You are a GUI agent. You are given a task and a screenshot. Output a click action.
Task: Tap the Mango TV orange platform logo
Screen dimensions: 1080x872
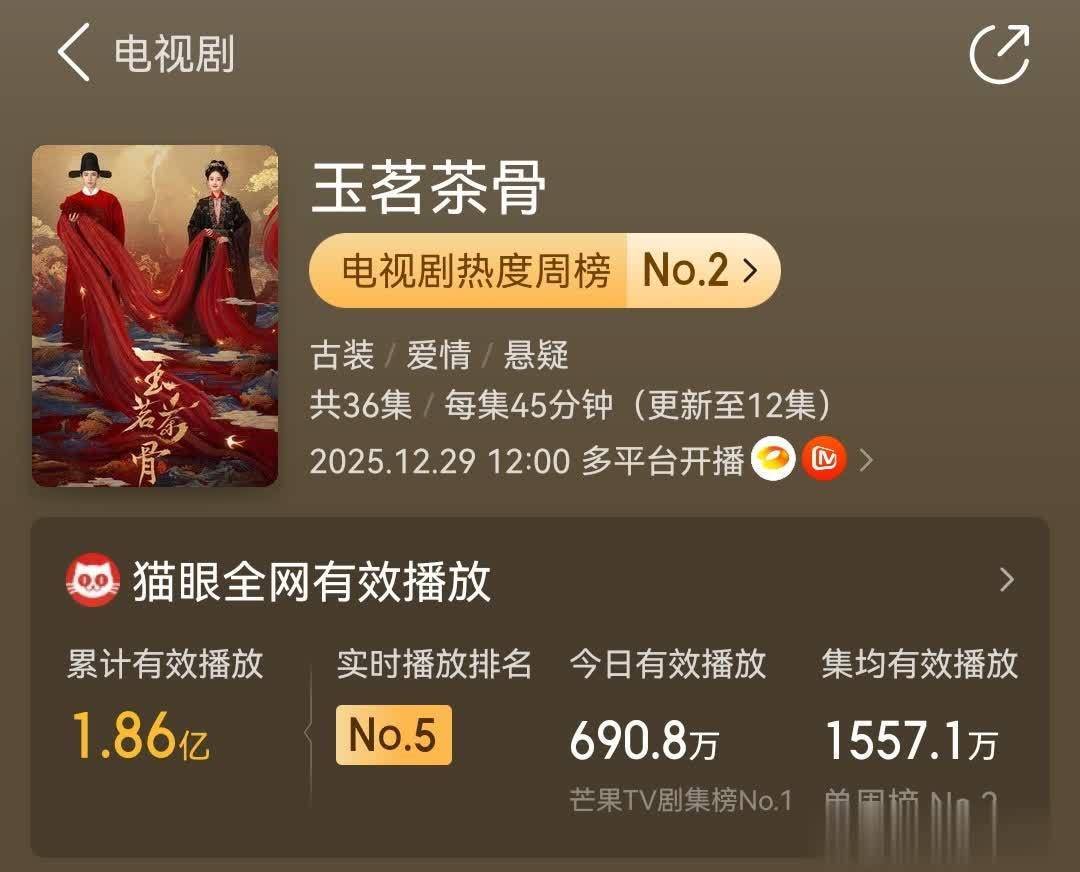tap(825, 460)
